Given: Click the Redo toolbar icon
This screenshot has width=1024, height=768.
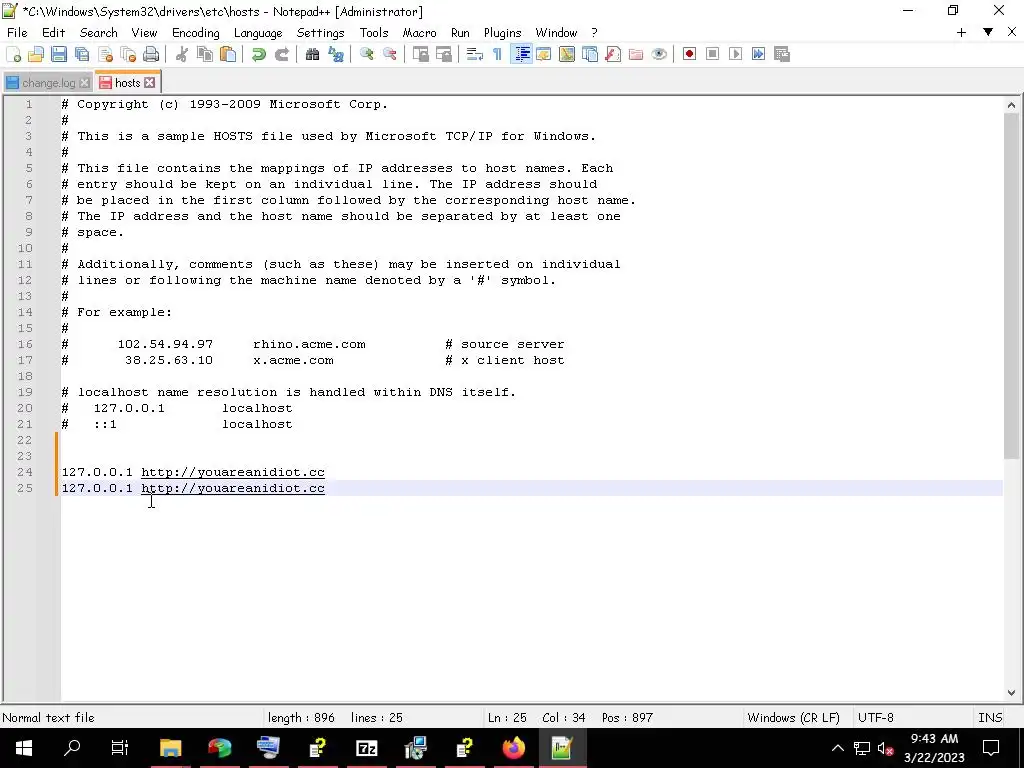Looking at the screenshot, I should (281, 54).
